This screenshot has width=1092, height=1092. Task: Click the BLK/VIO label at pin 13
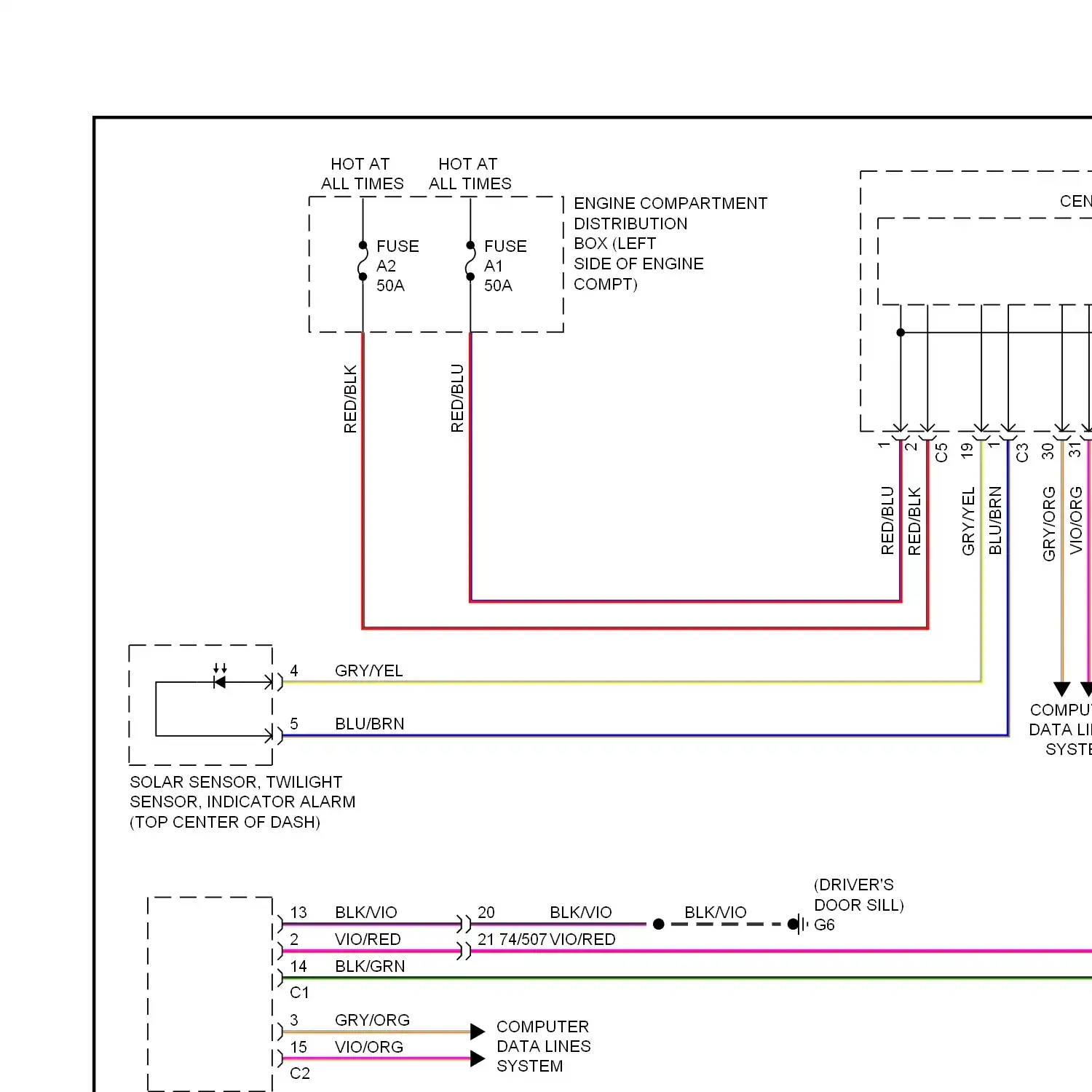tap(366, 912)
